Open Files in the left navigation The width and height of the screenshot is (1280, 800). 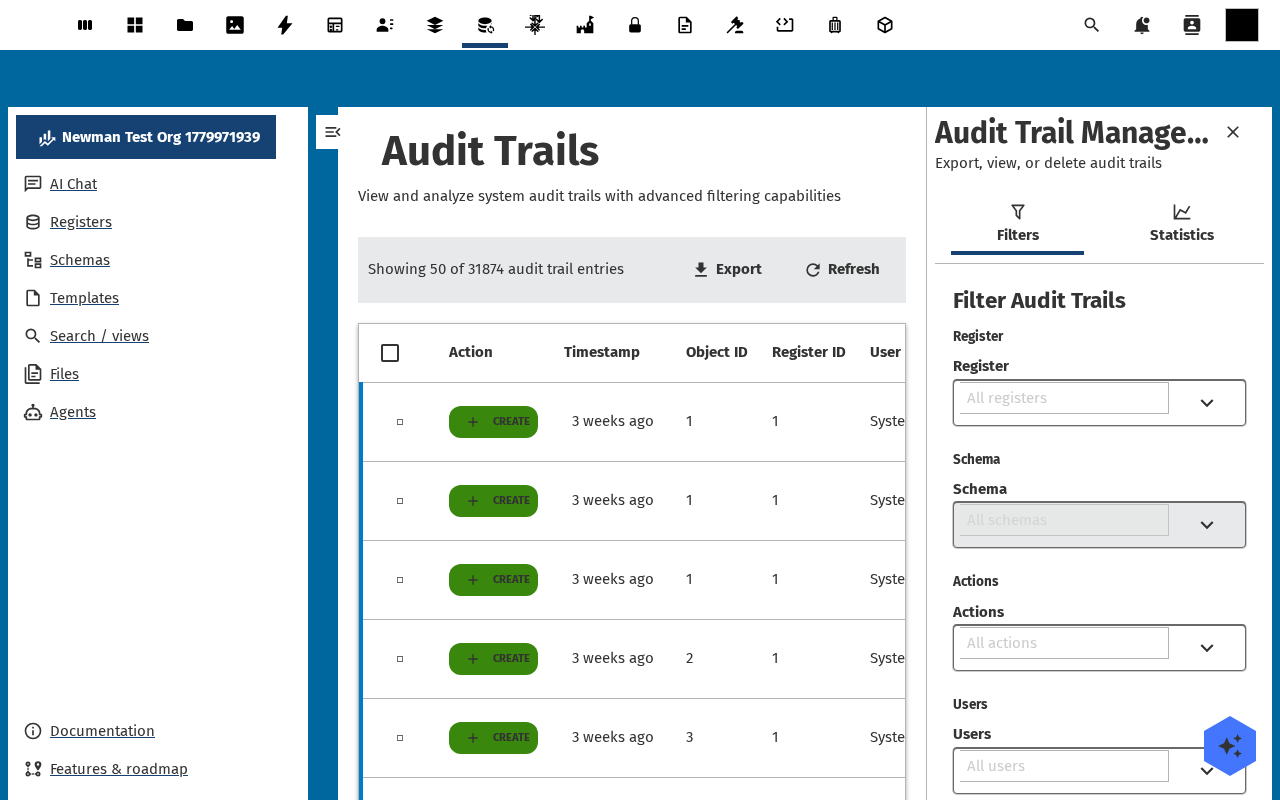point(64,374)
